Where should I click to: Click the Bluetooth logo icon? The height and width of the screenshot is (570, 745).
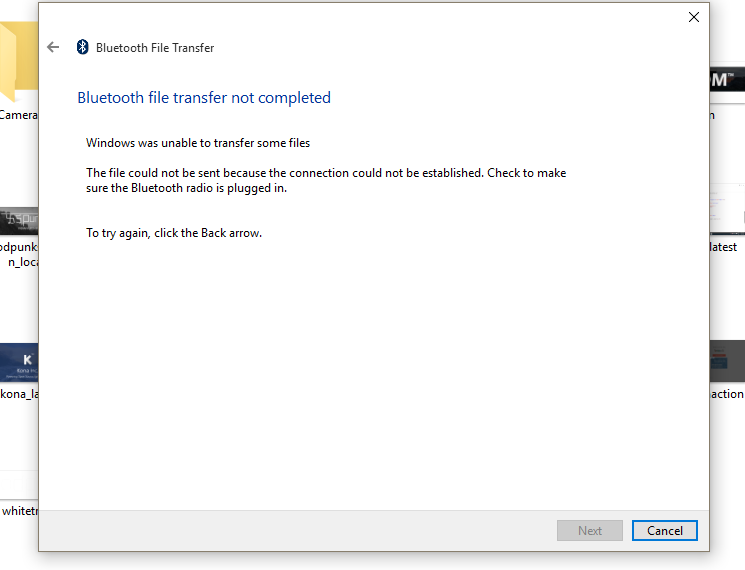(x=83, y=47)
